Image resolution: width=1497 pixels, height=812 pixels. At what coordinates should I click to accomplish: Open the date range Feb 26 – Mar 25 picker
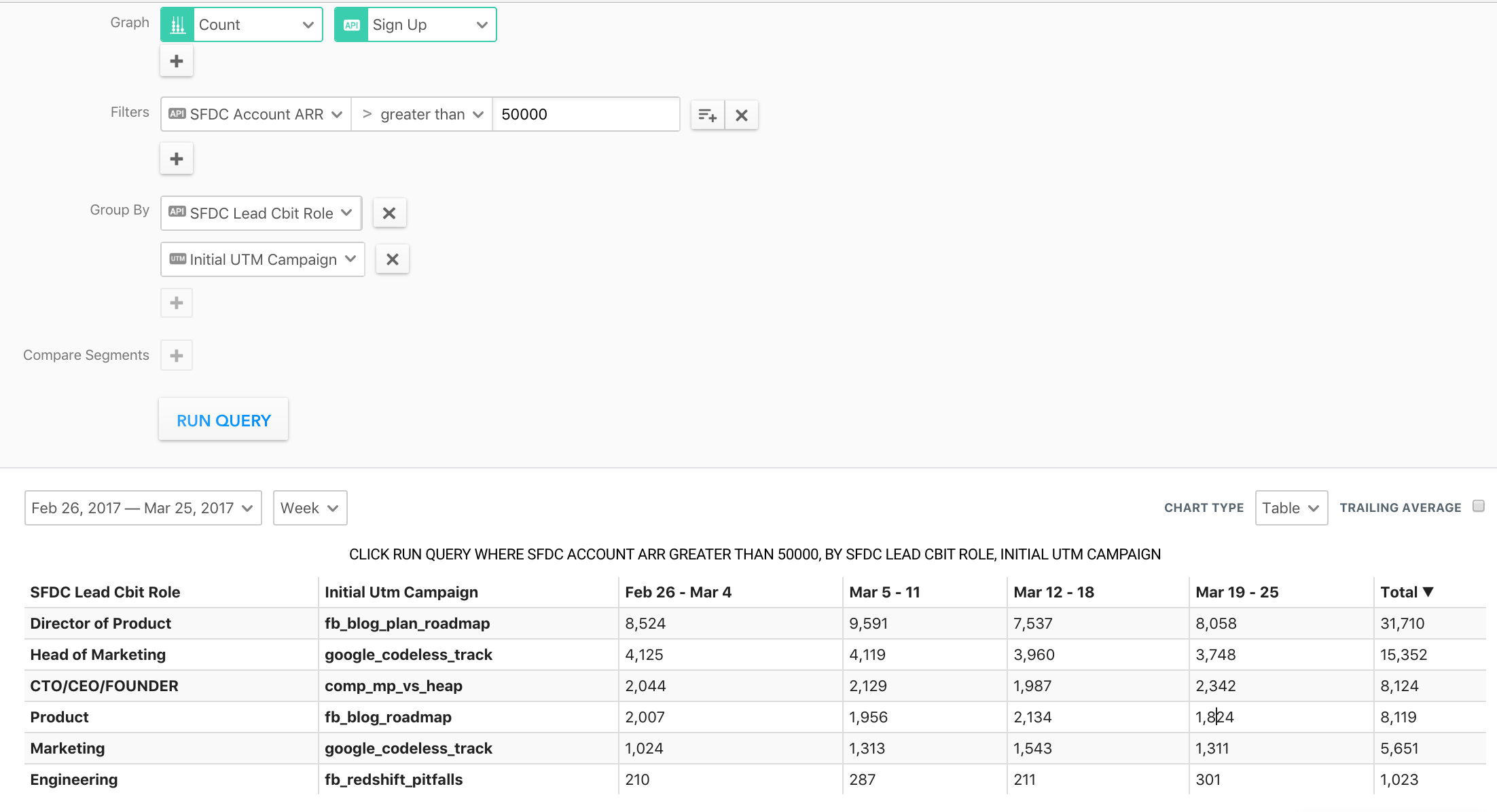point(143,508)
